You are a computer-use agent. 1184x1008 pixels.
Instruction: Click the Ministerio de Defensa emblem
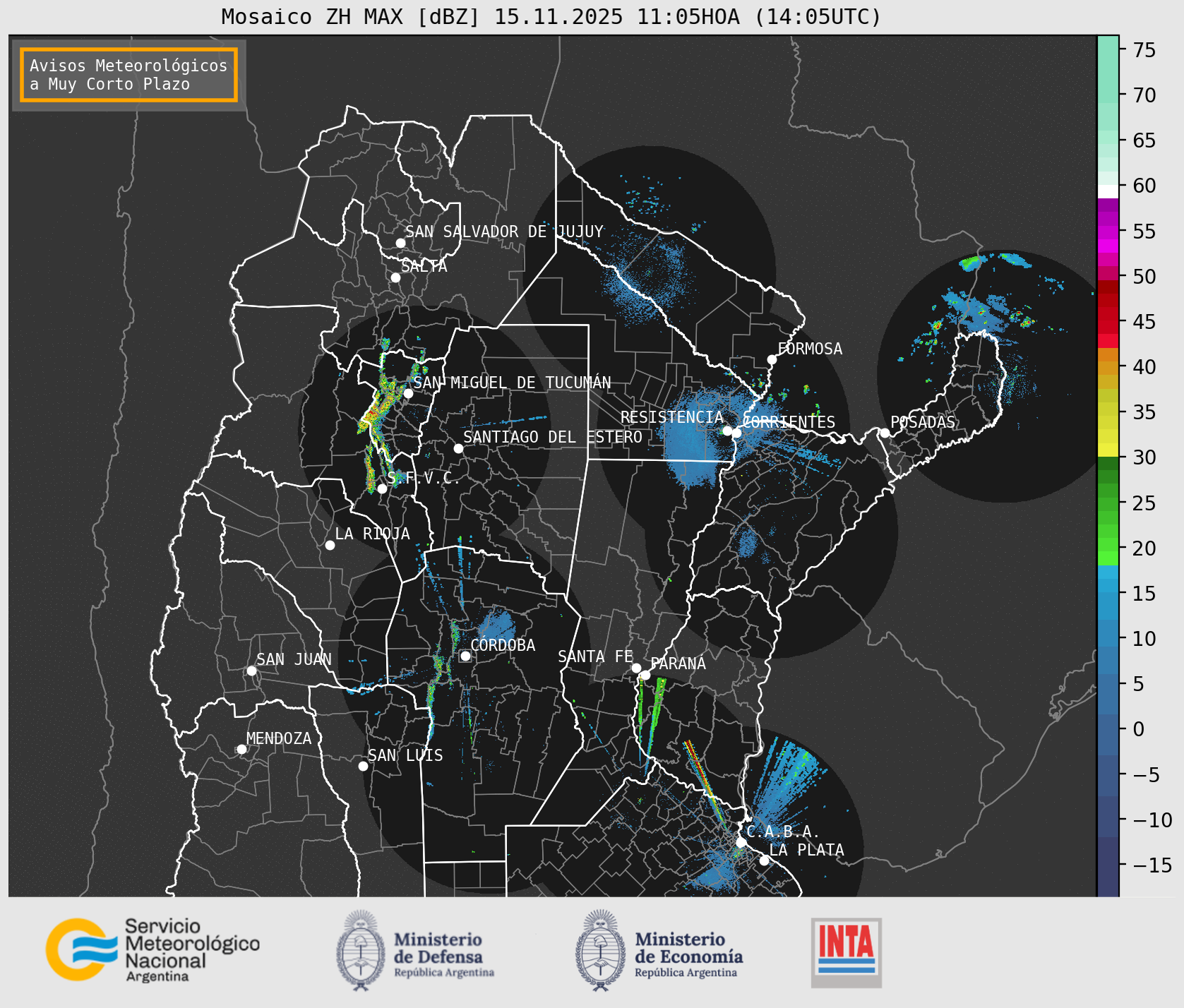point(361,949)
